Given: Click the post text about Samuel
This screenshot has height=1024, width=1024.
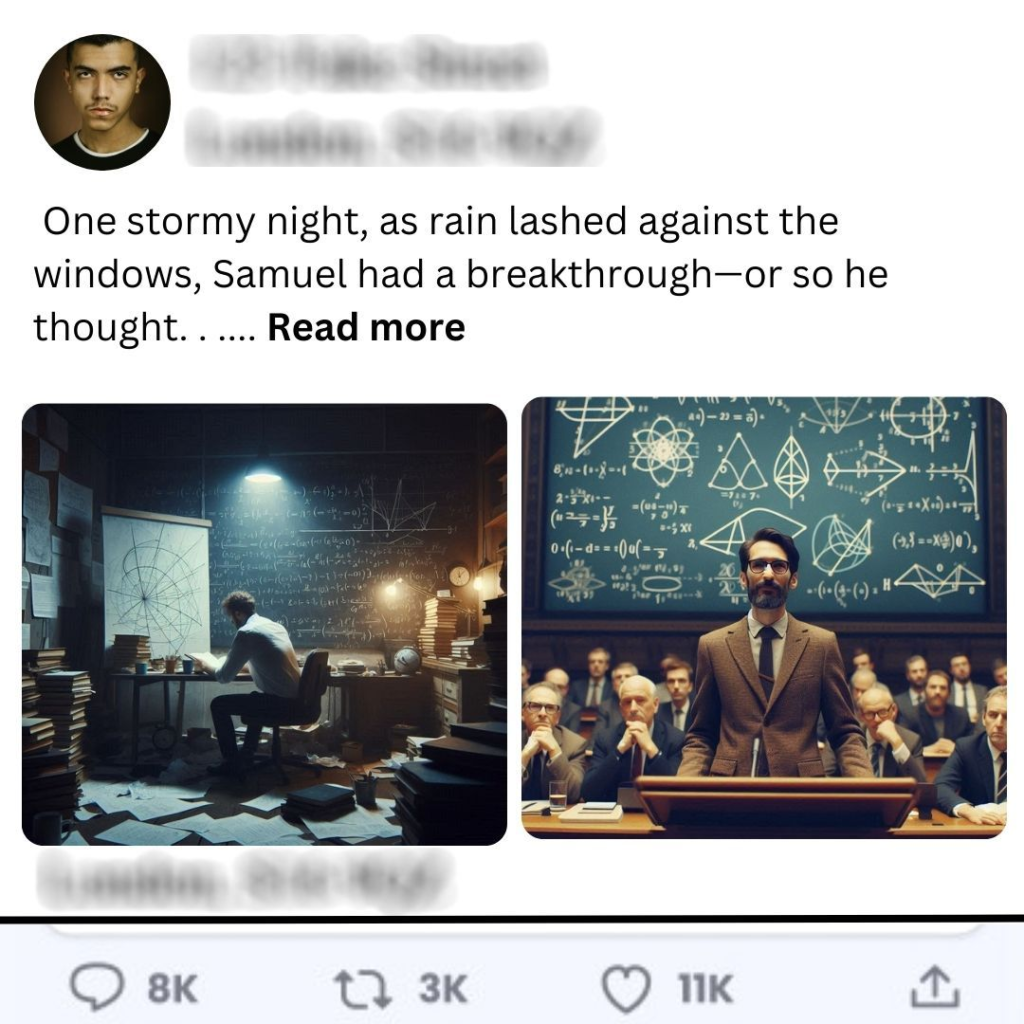Looking at the screenshot, I should 461,274.
